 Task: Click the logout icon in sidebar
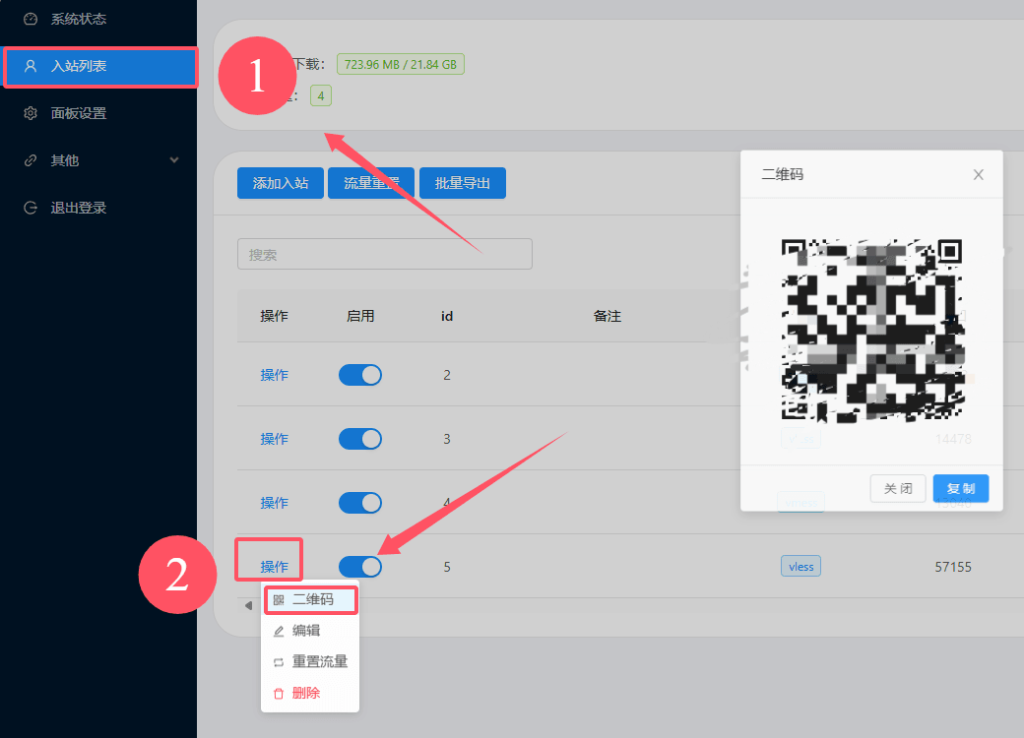(x=30, y=208)
